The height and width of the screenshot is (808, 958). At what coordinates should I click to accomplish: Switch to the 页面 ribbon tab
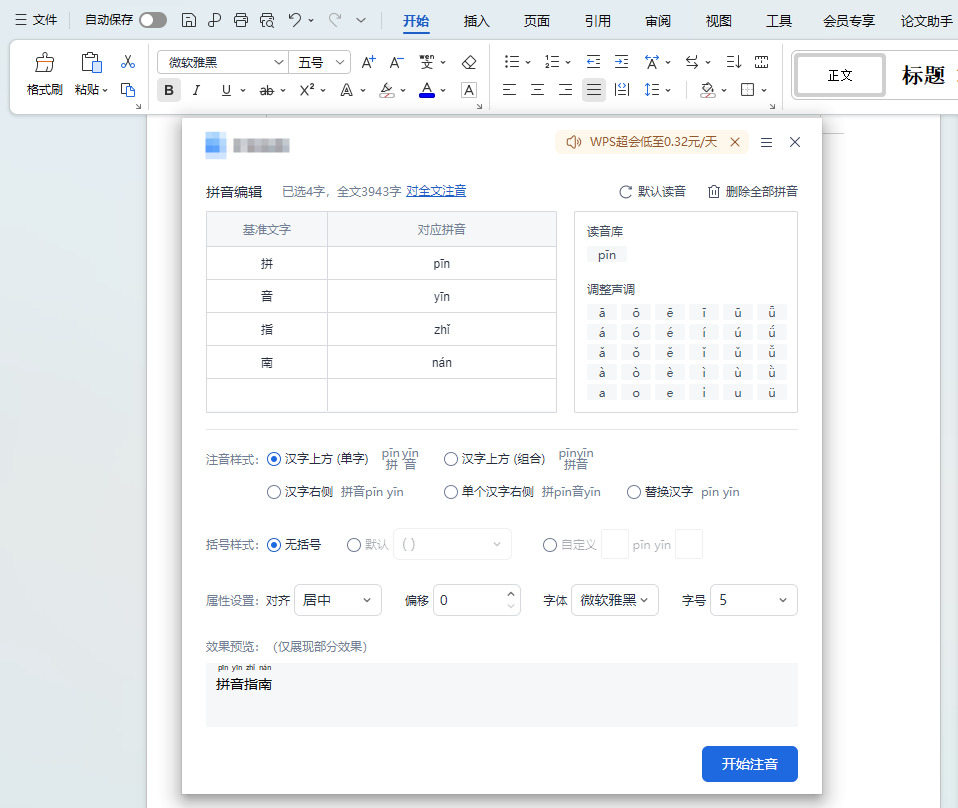tap(536, 21)
